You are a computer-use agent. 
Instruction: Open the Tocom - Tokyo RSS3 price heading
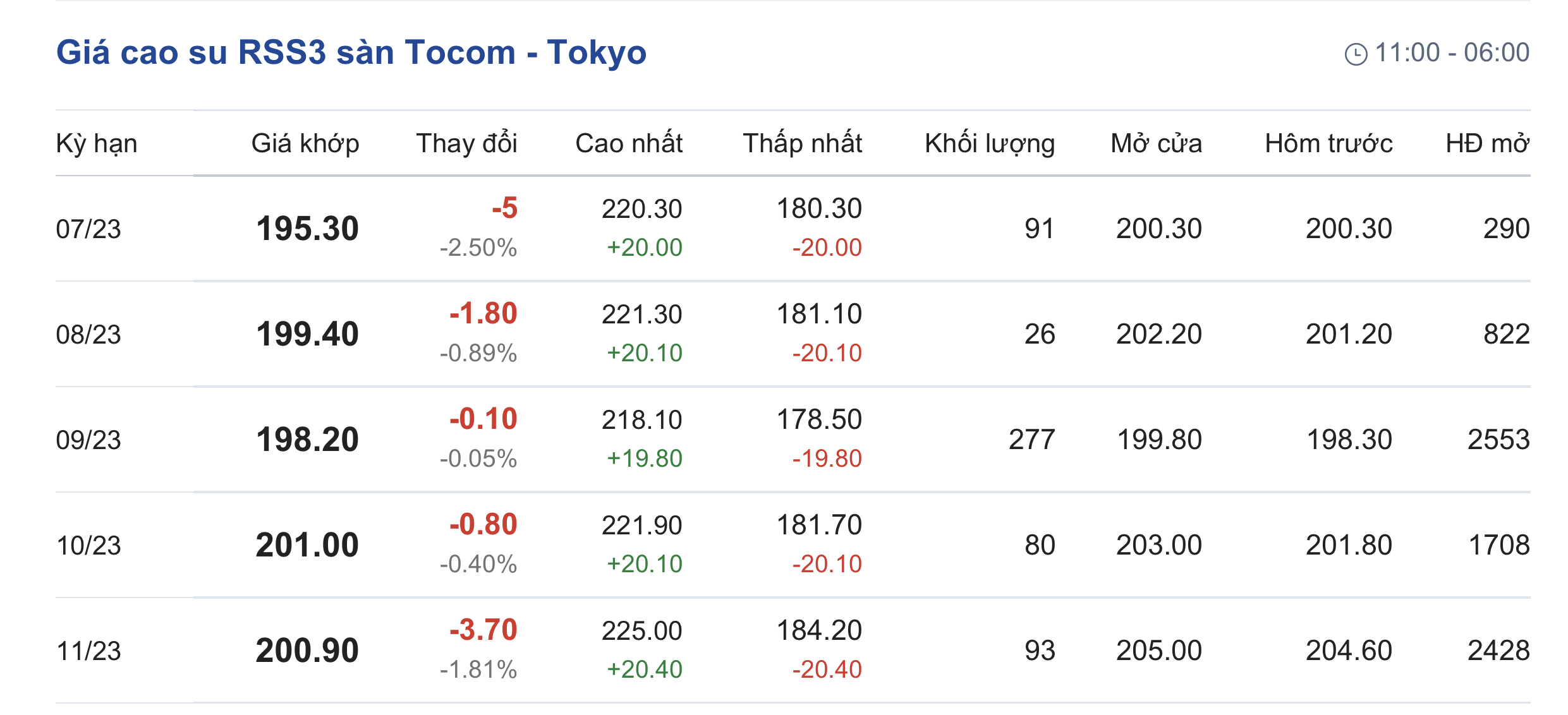coord(351,52)
